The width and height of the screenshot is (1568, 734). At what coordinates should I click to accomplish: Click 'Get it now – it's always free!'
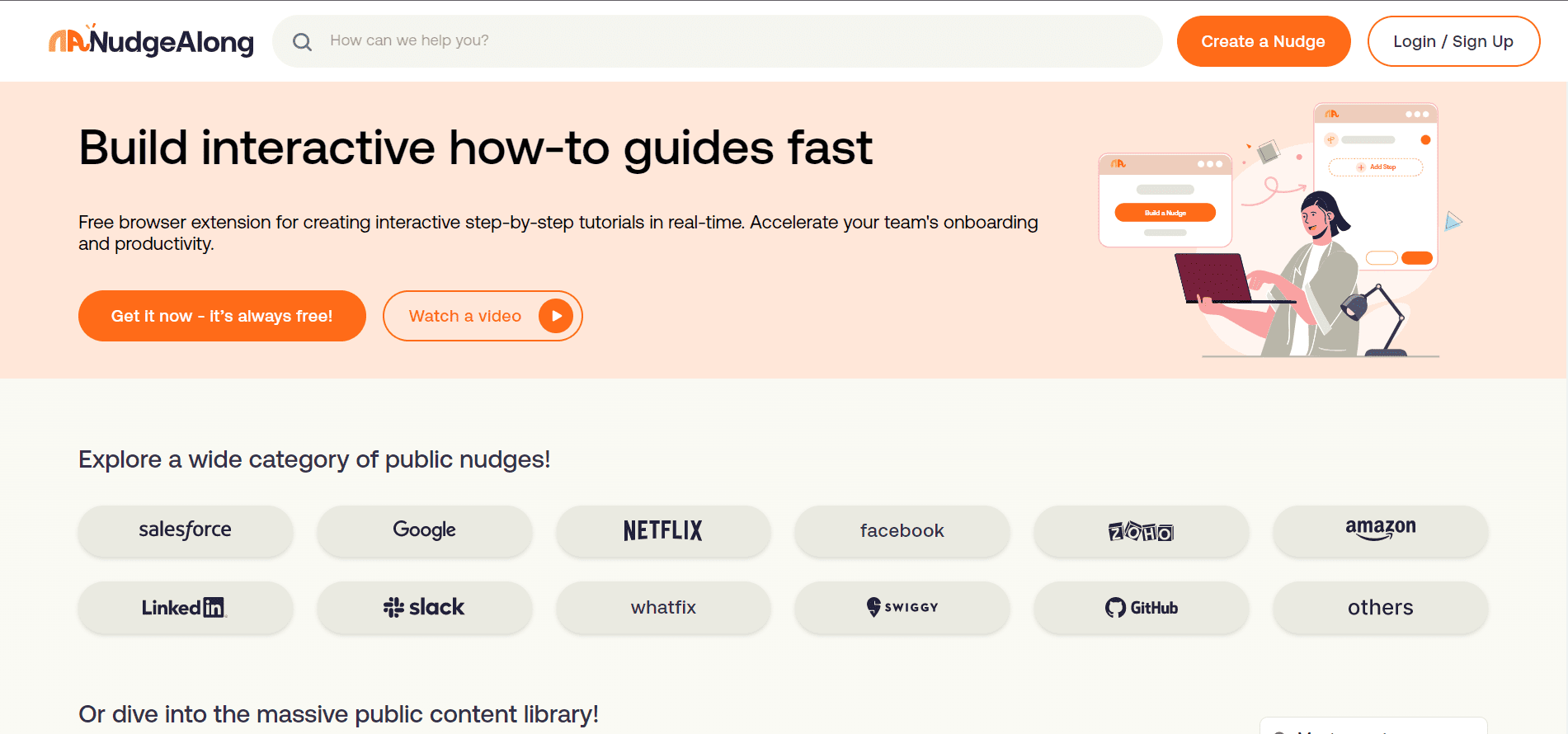point(222,316)
